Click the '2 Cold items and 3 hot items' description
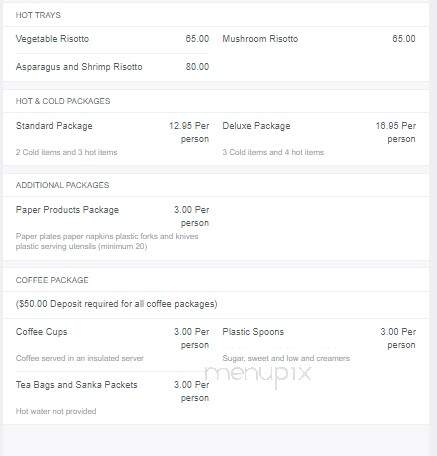The height and width of the screenshot is (456, 437). tap(66, 152)
